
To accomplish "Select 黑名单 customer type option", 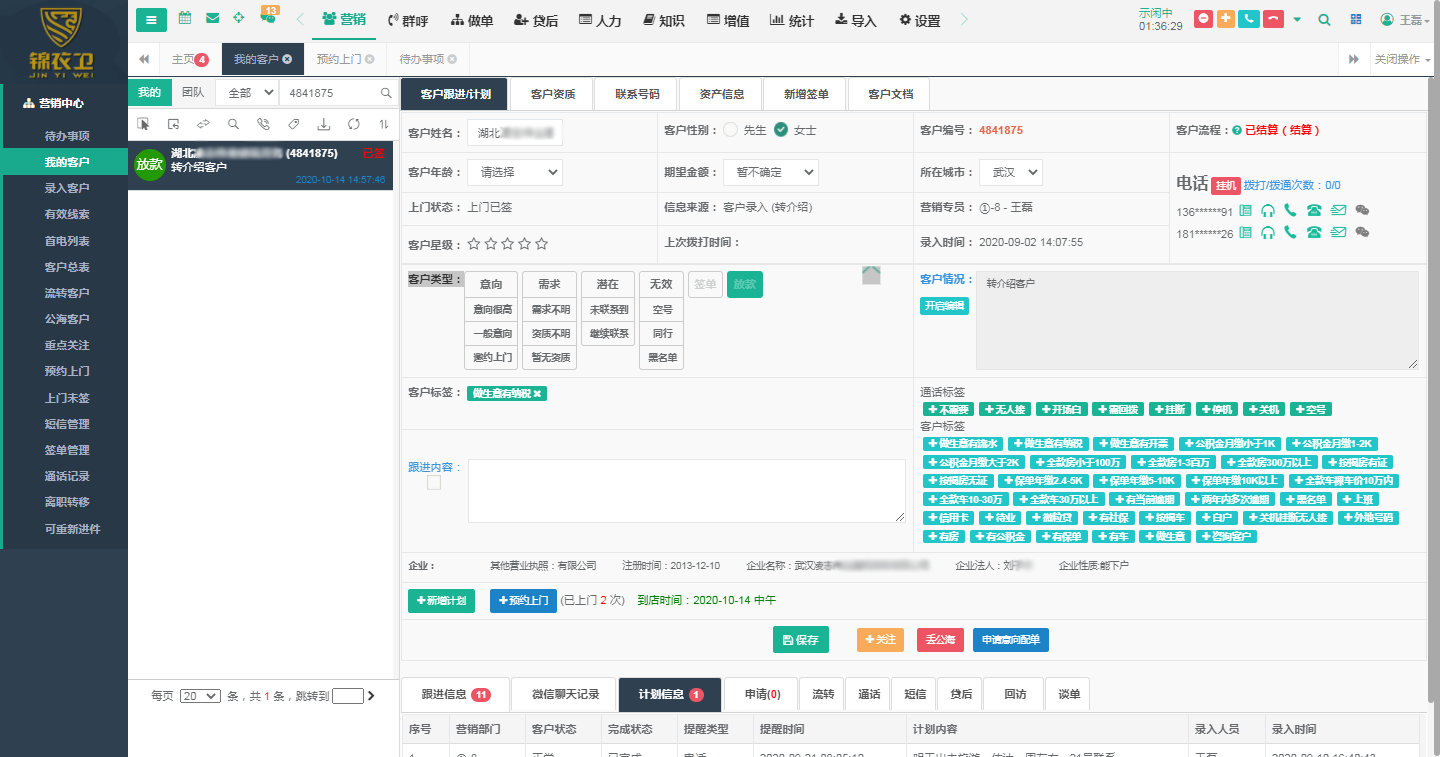I will pyautogui.click(x=662, y=358).
